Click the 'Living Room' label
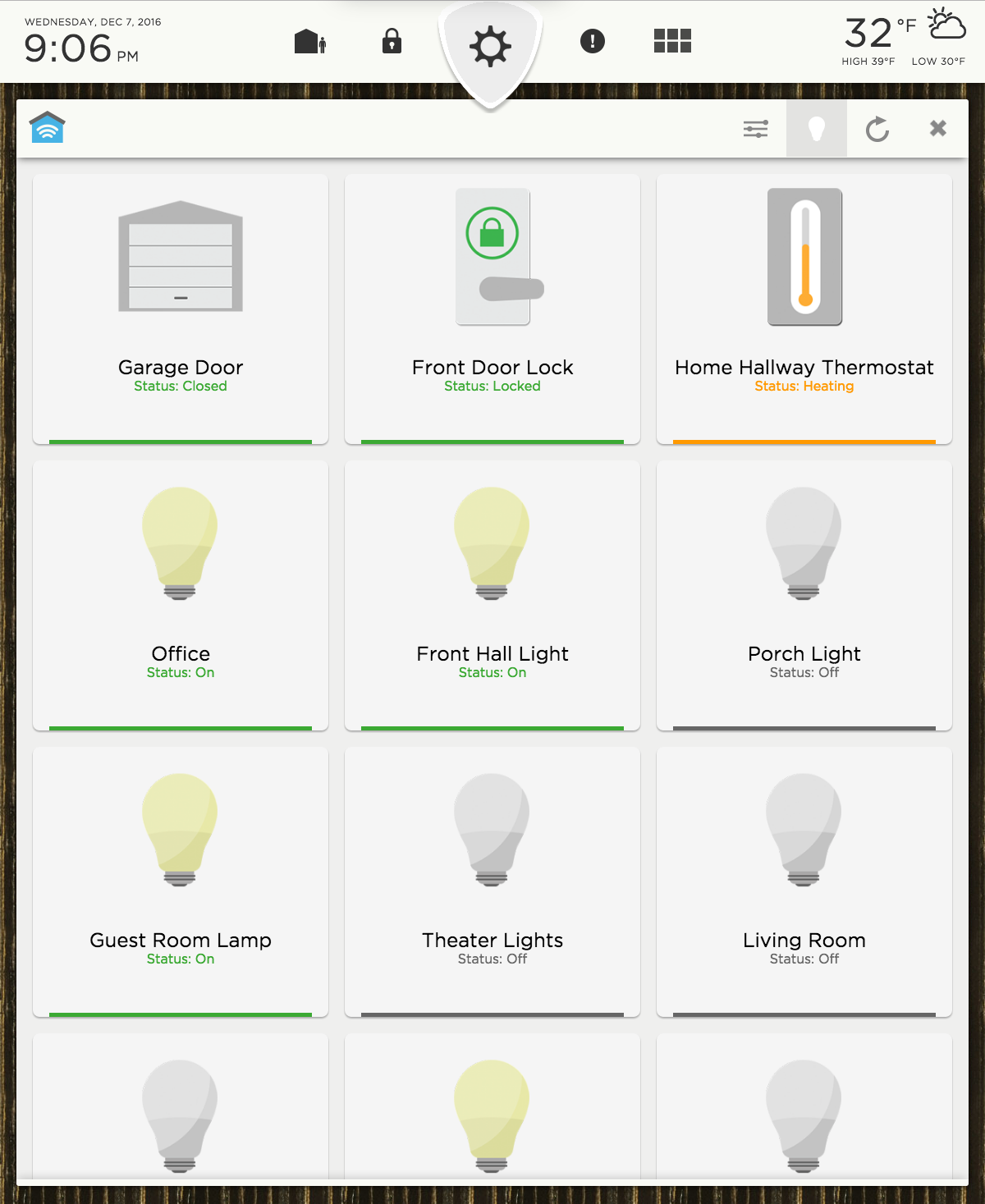Viewport: 985px width, 1204px height. [x=804, y=940]
